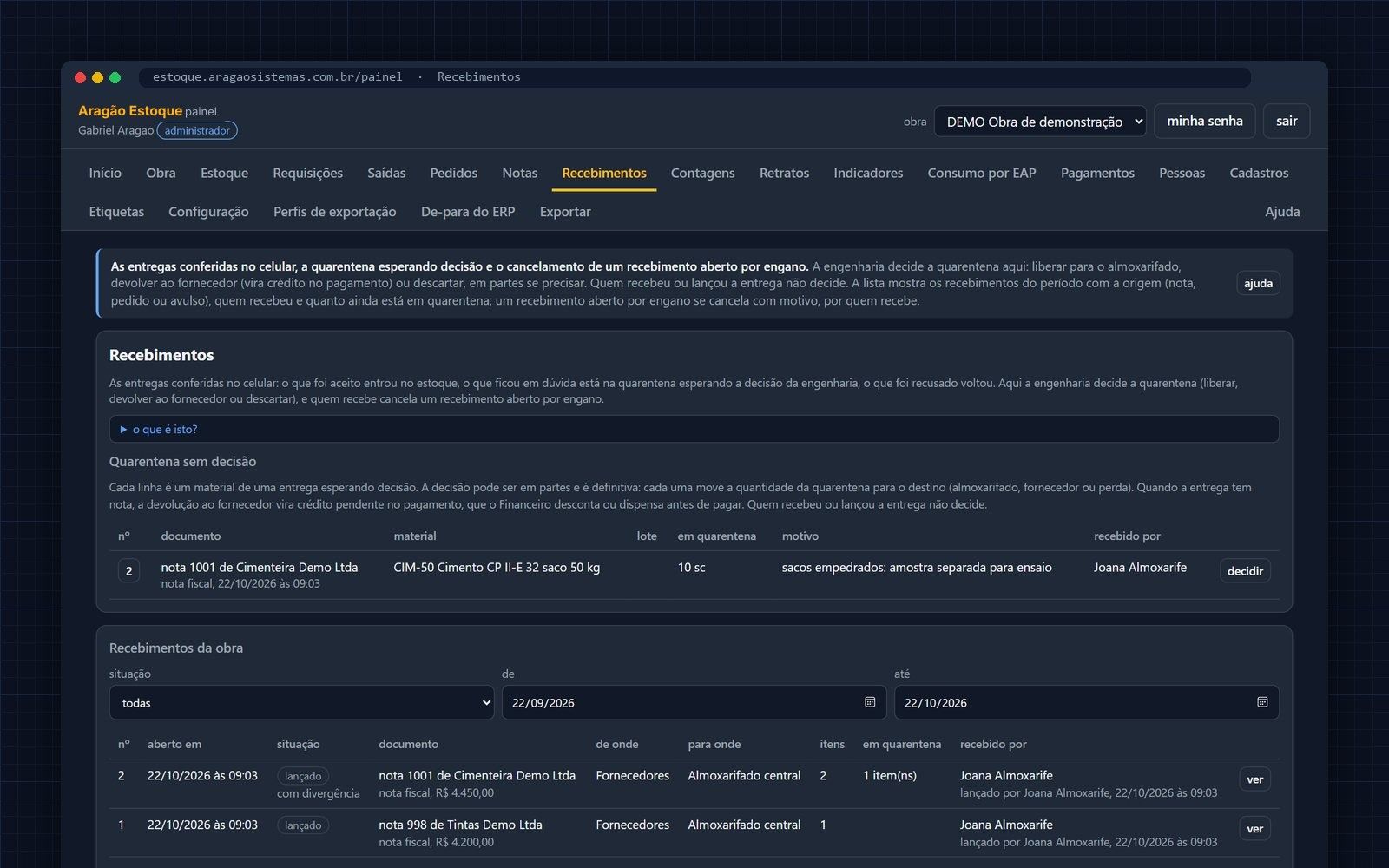The image size is (1389, 868).
Task: Open the Cadastros tab
Action: 1259,173
